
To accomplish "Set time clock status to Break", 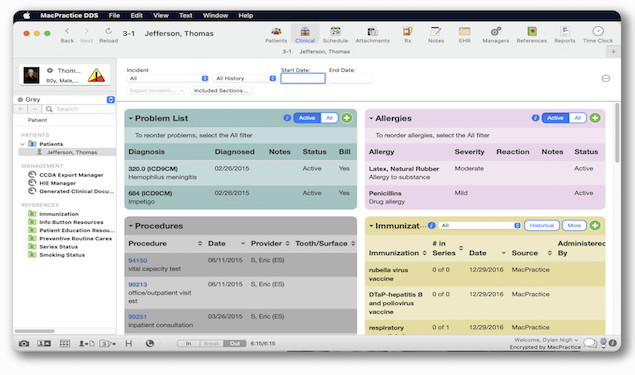I will [x=211, y=343].
